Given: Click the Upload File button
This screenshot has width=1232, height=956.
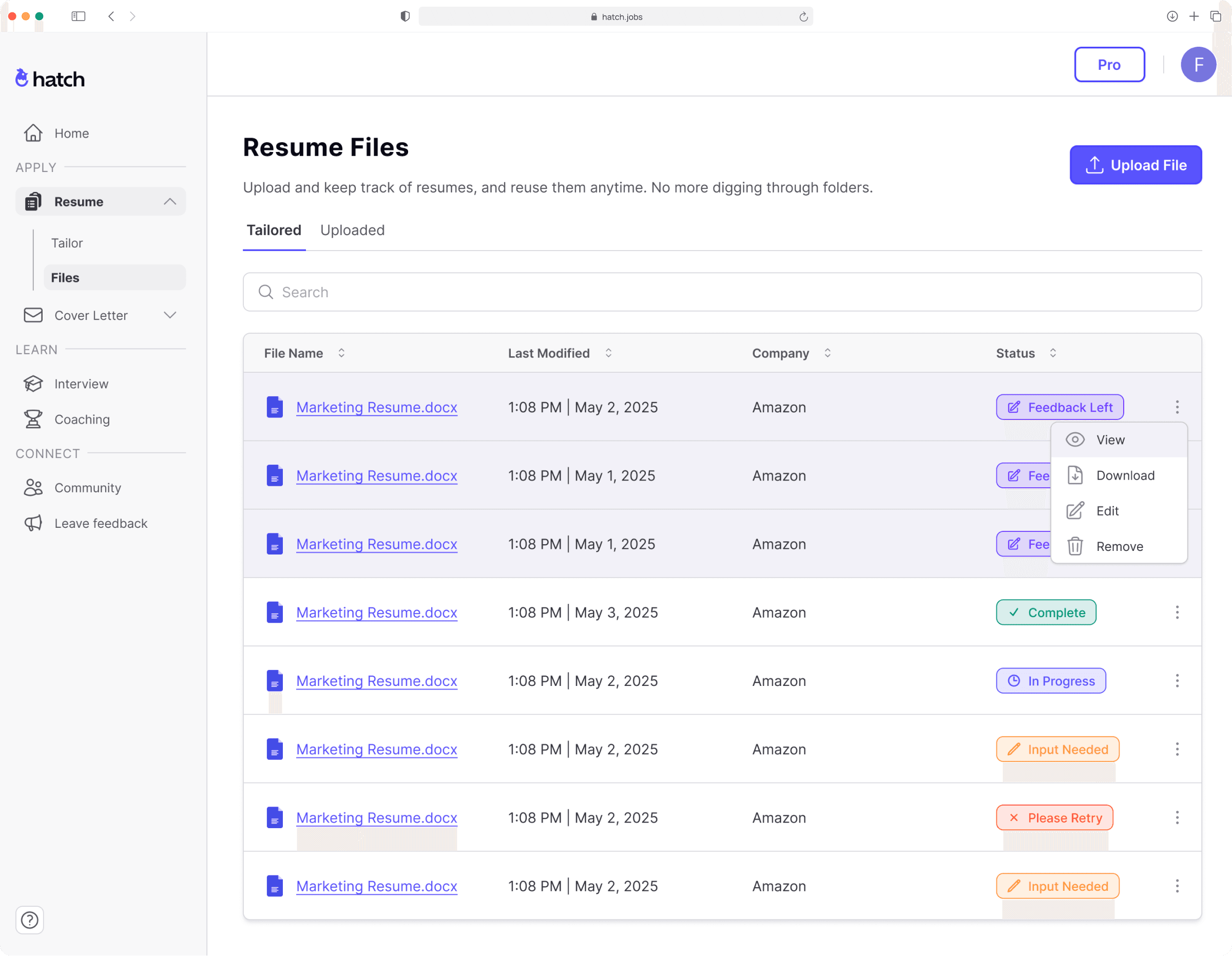Looking at the screenshot, I should click(x=1135, y=165).
